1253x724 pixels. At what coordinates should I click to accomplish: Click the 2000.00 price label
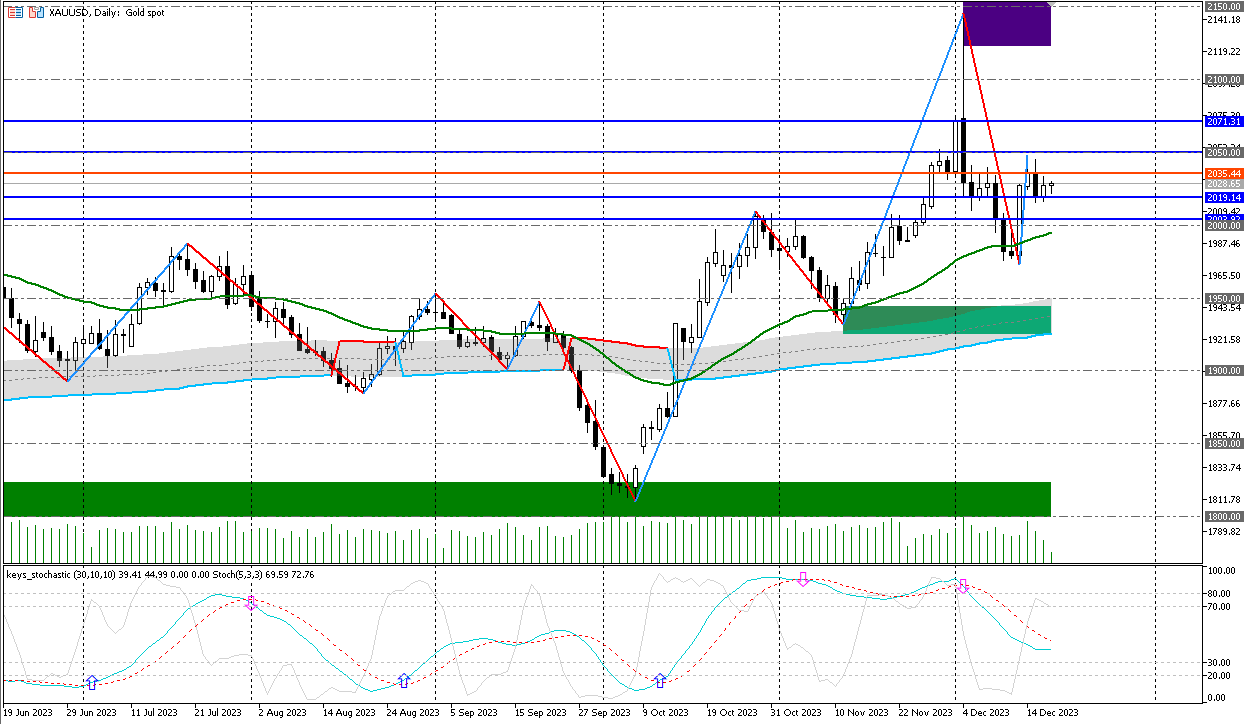pos(1224,226)
